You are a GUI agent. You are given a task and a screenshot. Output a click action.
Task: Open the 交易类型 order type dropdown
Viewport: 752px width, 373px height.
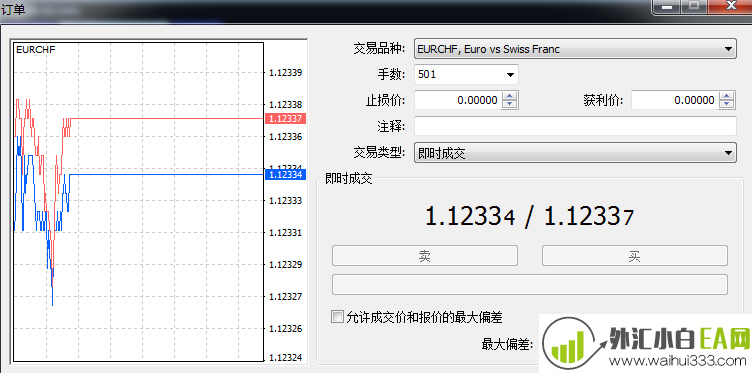tap(575, 153)
